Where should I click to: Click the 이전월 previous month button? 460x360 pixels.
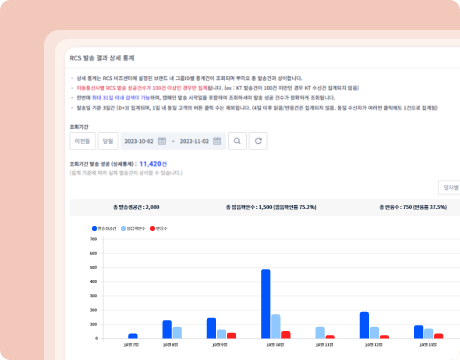coord(83,141)
